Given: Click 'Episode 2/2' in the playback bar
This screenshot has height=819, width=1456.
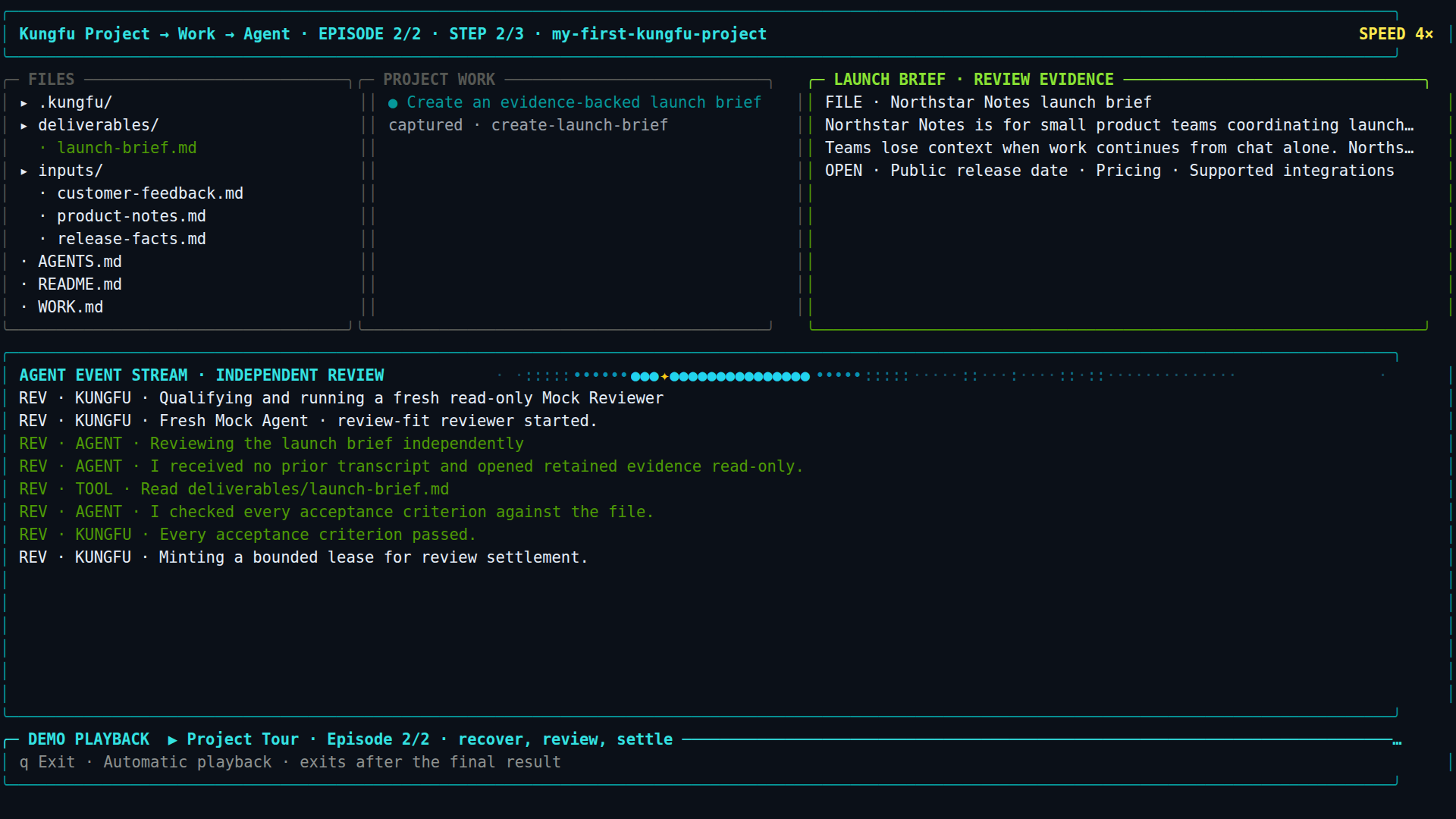Looking at the screenshot, I should click(x=378, y=739).
